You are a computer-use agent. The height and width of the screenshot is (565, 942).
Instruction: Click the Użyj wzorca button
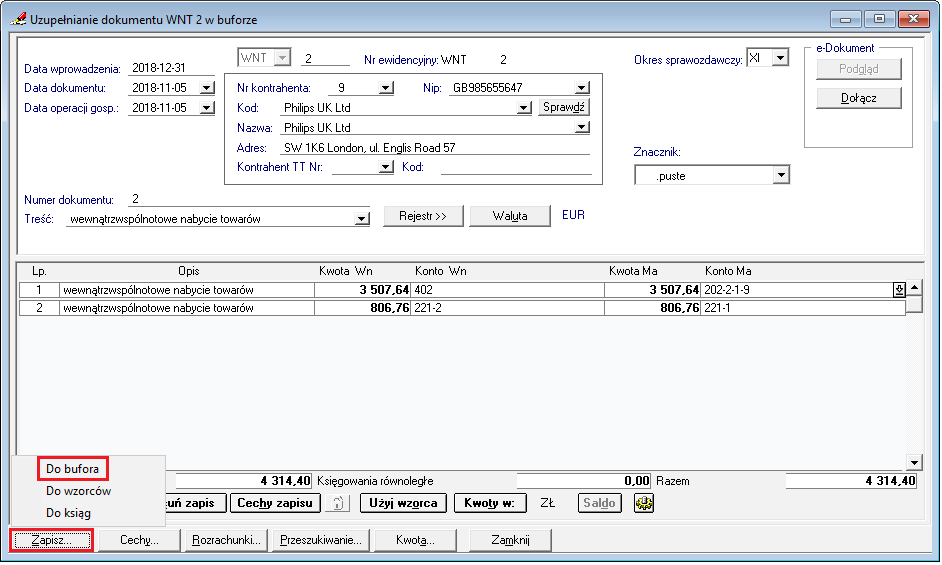pyautogui.click(x=403, y=503)
